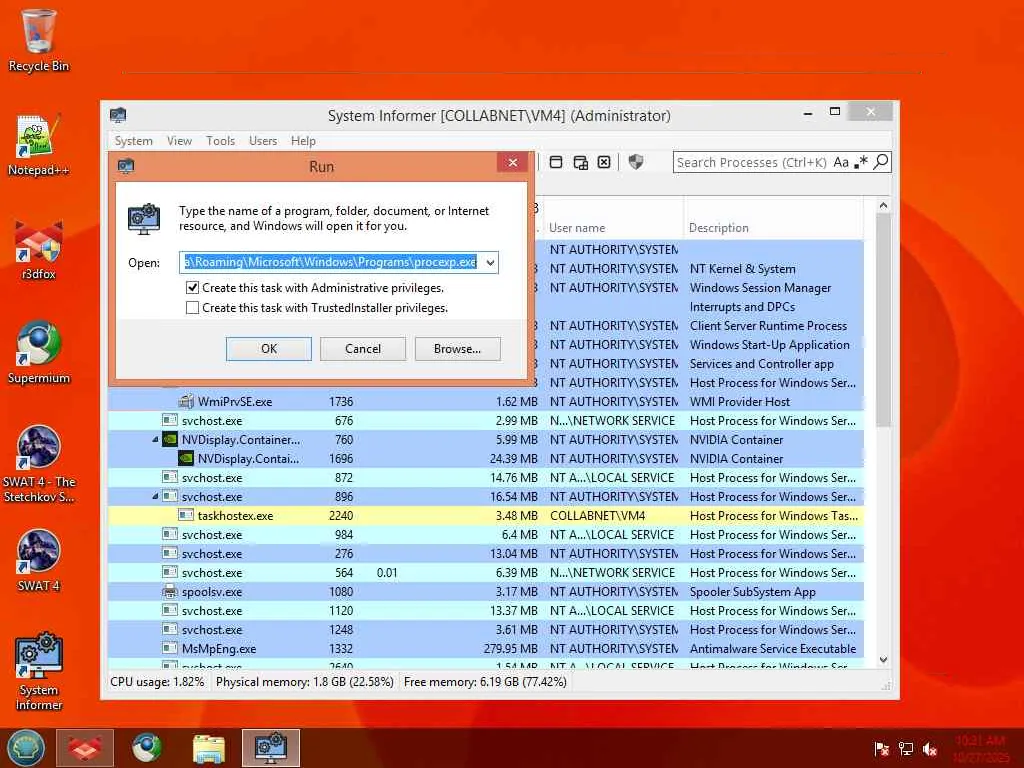Click COLLABNET\VM4 user name cell
The height and width of the screenshot is (768, 1024).
point(598,515)
